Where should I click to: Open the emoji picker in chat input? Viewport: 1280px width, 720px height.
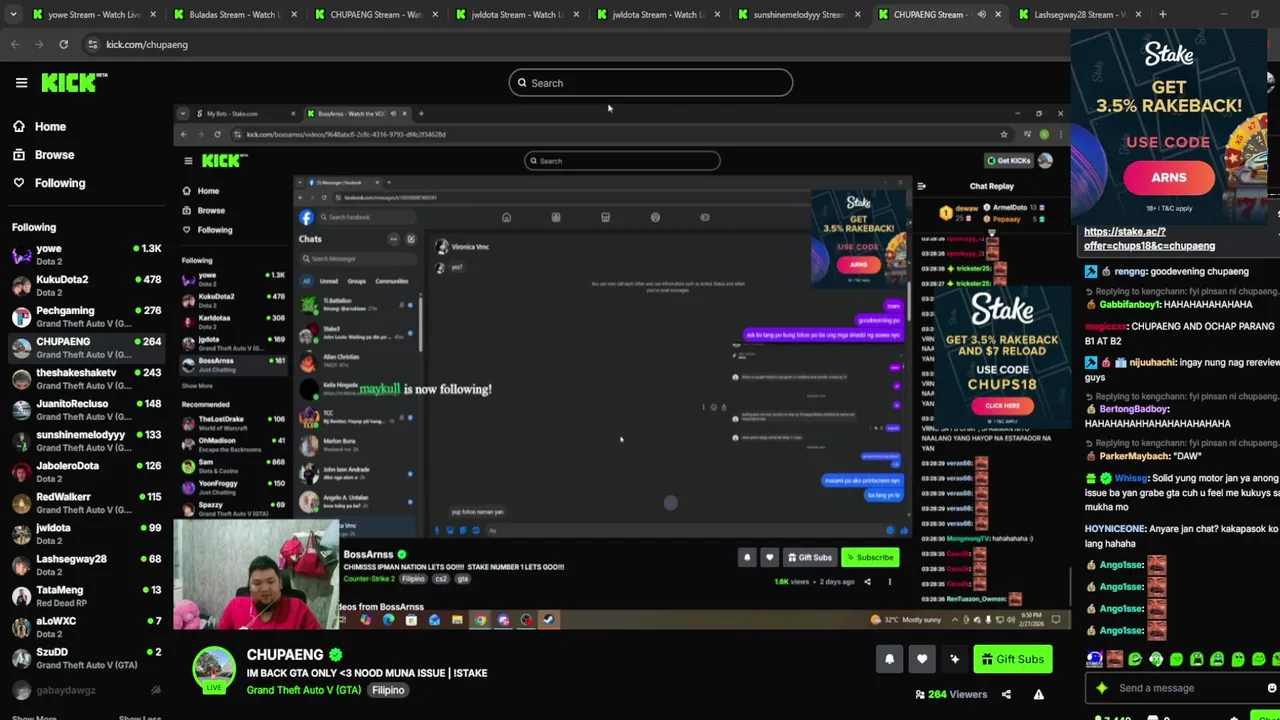tap(1271, 688)
